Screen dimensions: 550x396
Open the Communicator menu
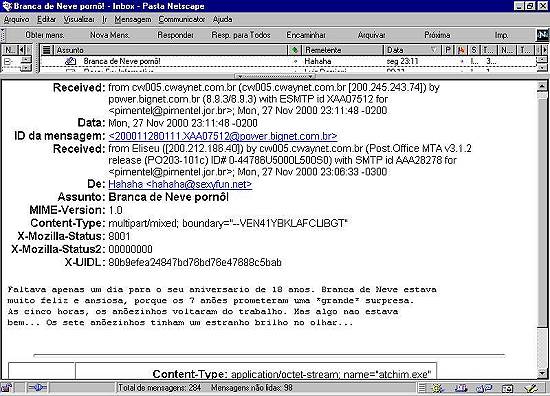pyautogui.click(x=182, y=19)
